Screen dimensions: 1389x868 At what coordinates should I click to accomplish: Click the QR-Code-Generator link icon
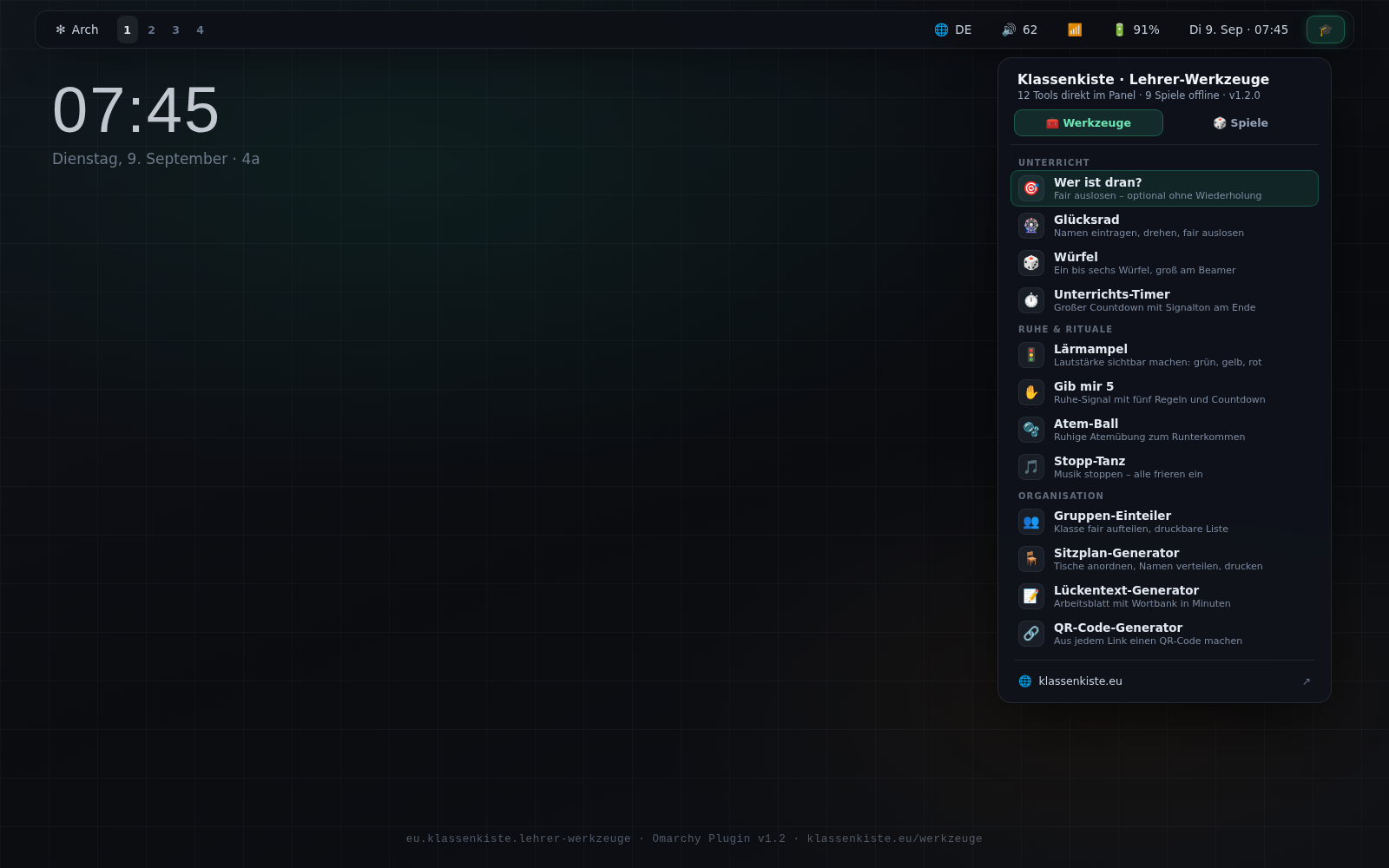click(x=1031, y=634)
